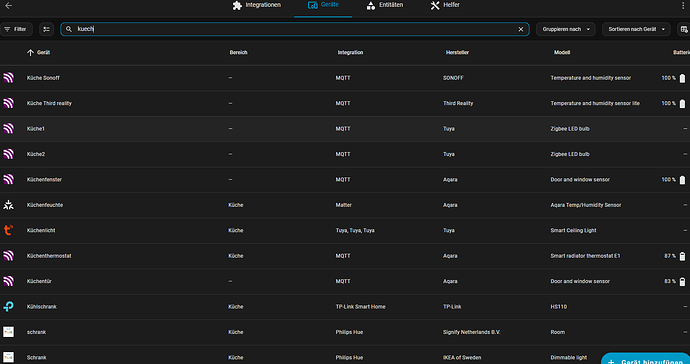The width and height of the screenshot is (690, 364).
Task: Click Third Reality manufacturer cell
Action: (458, 103)
